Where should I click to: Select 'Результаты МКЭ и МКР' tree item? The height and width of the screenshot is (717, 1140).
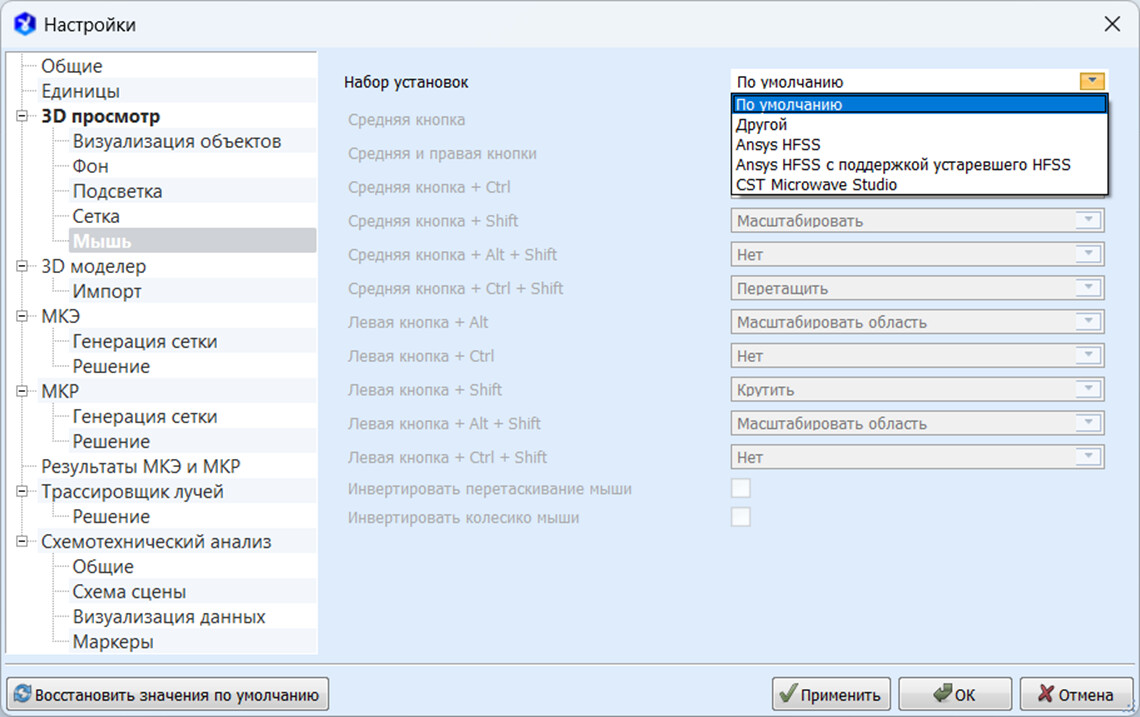[x=140, y=466]
